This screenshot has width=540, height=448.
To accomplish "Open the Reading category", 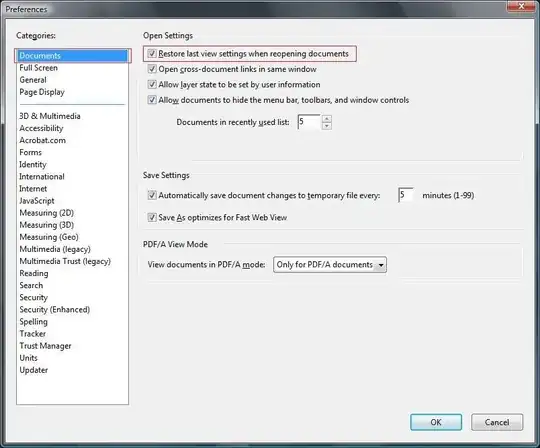I will (x=34, y=273).
